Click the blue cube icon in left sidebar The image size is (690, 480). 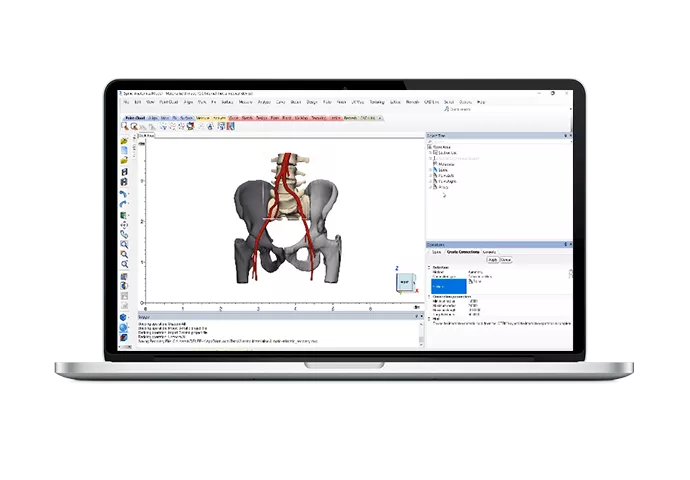click(124, 318)
